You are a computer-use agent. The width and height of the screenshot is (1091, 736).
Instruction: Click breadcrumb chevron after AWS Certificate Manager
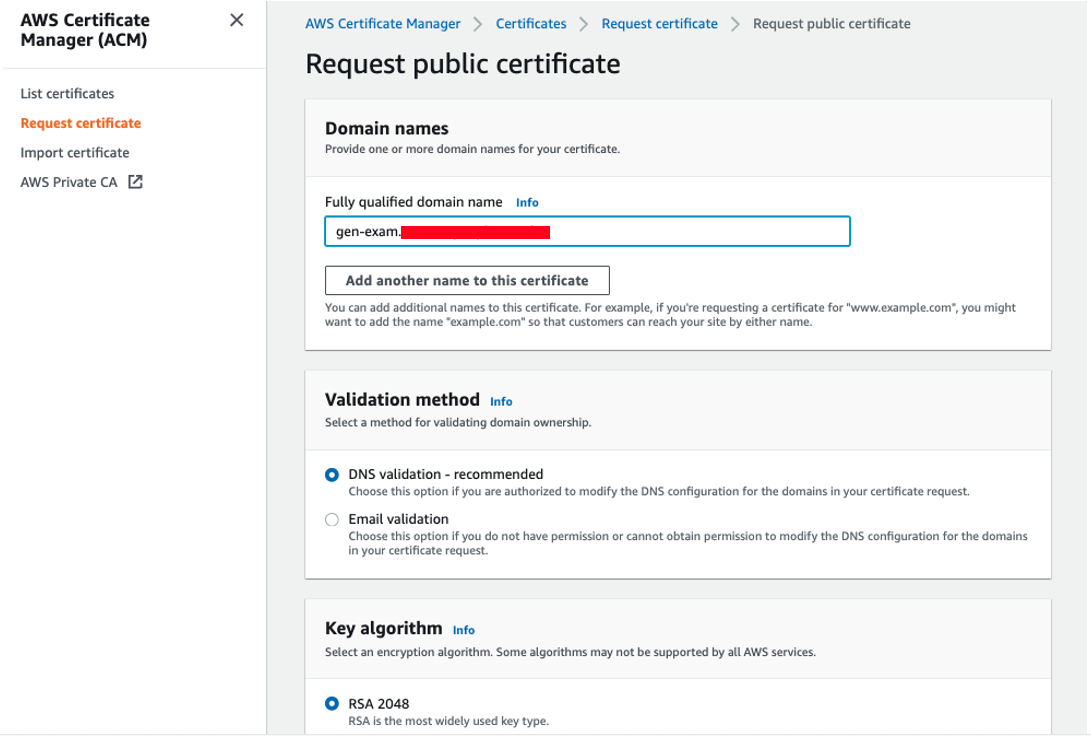[x=478, y=24]
